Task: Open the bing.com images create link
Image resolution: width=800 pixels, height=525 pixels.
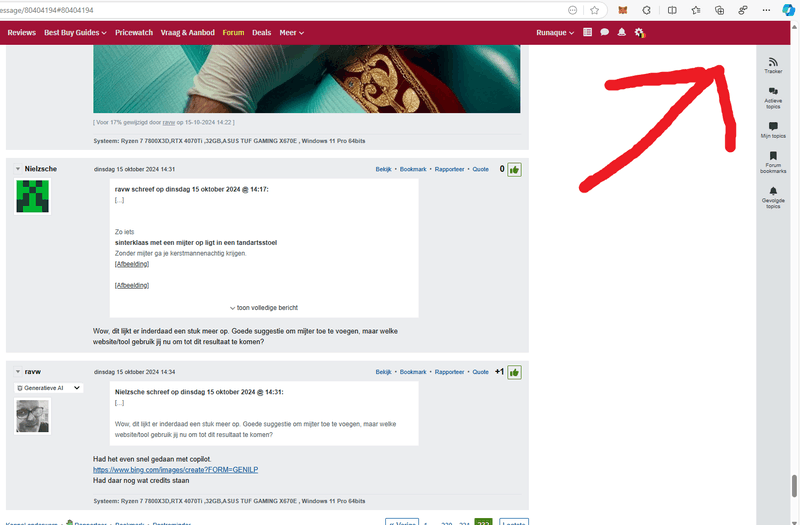Action: pyautogui.click(x=176, y=469)
